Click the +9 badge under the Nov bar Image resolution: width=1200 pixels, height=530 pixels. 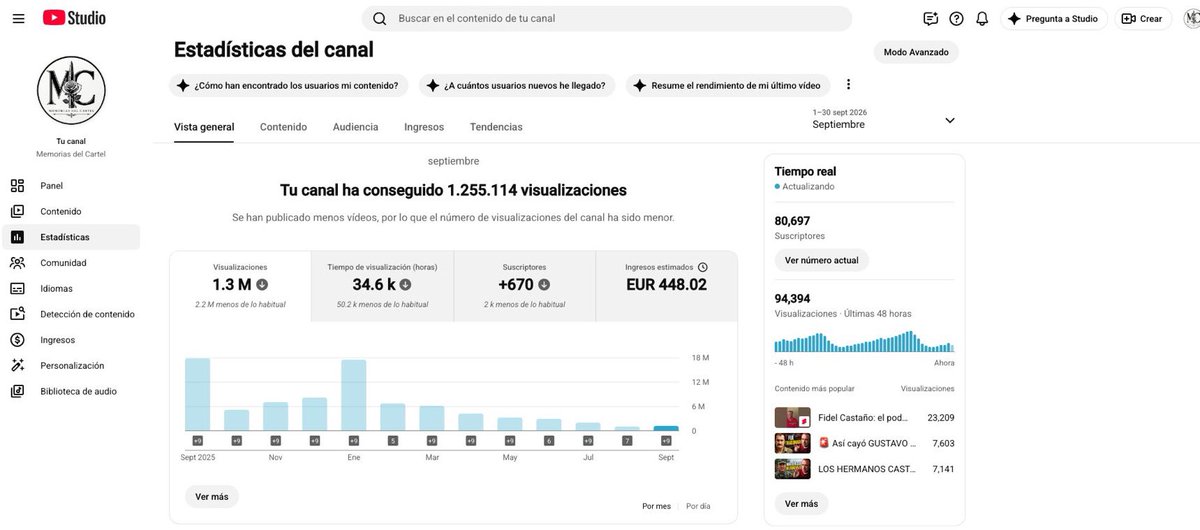(276, 440)
